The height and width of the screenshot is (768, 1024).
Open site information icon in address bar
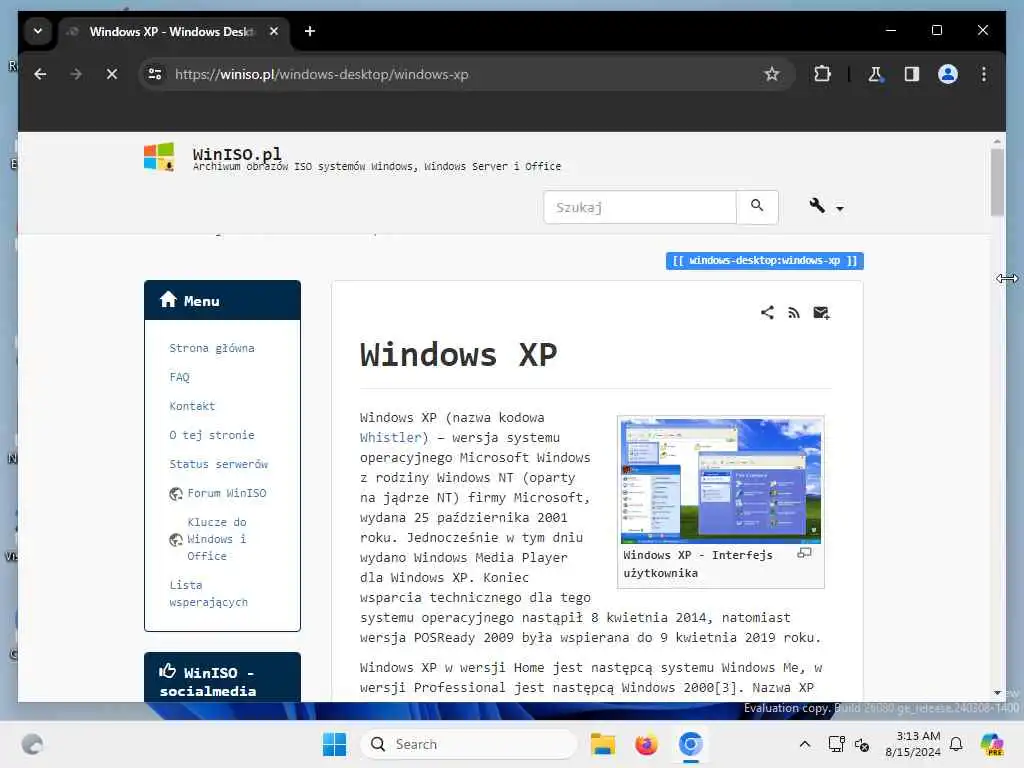pyautogui.click(x=155, y=74)
